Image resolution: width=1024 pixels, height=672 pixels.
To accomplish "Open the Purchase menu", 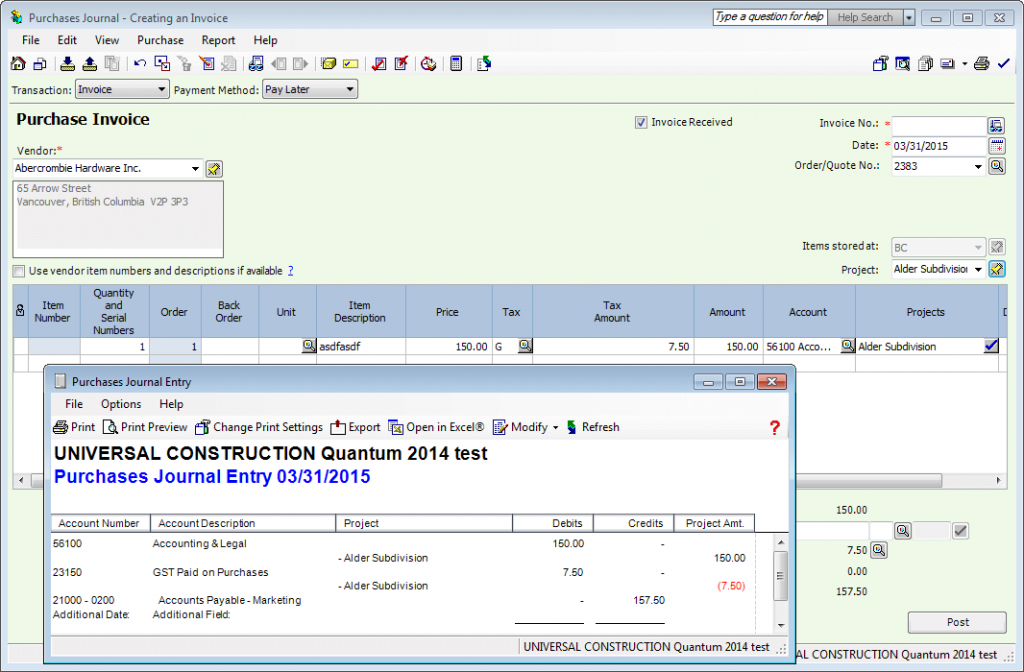I will tap(160, 40).
